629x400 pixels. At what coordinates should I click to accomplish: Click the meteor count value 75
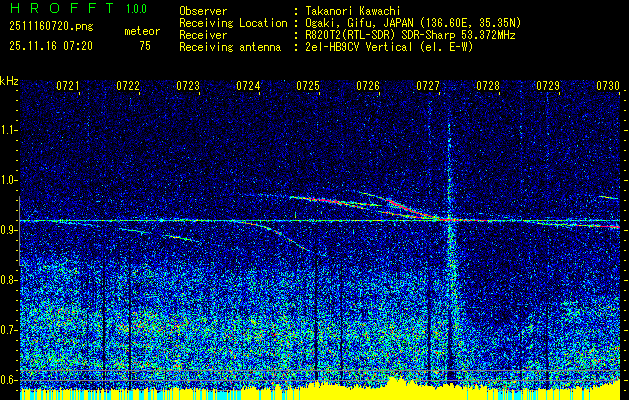(x=145, y=46)
